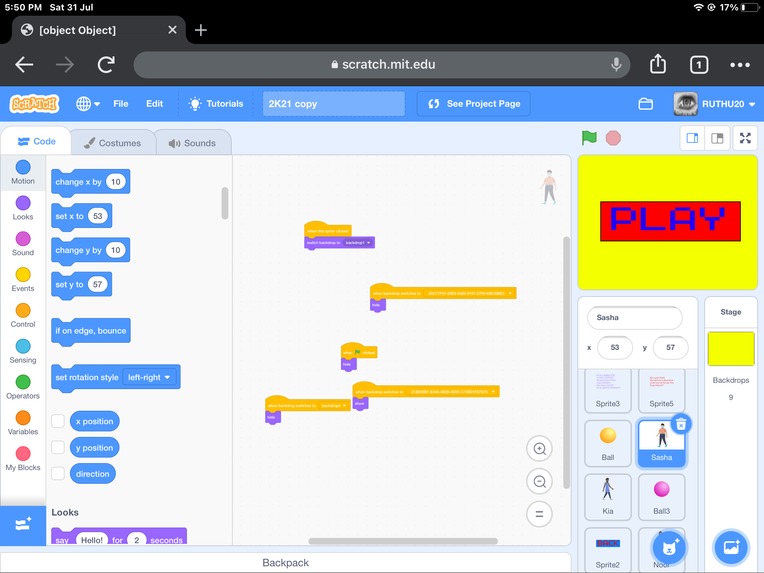The height and width of the screenshot is (573, 764).
Task: Select the Sensing block category
Action: [x=23, y=352]
